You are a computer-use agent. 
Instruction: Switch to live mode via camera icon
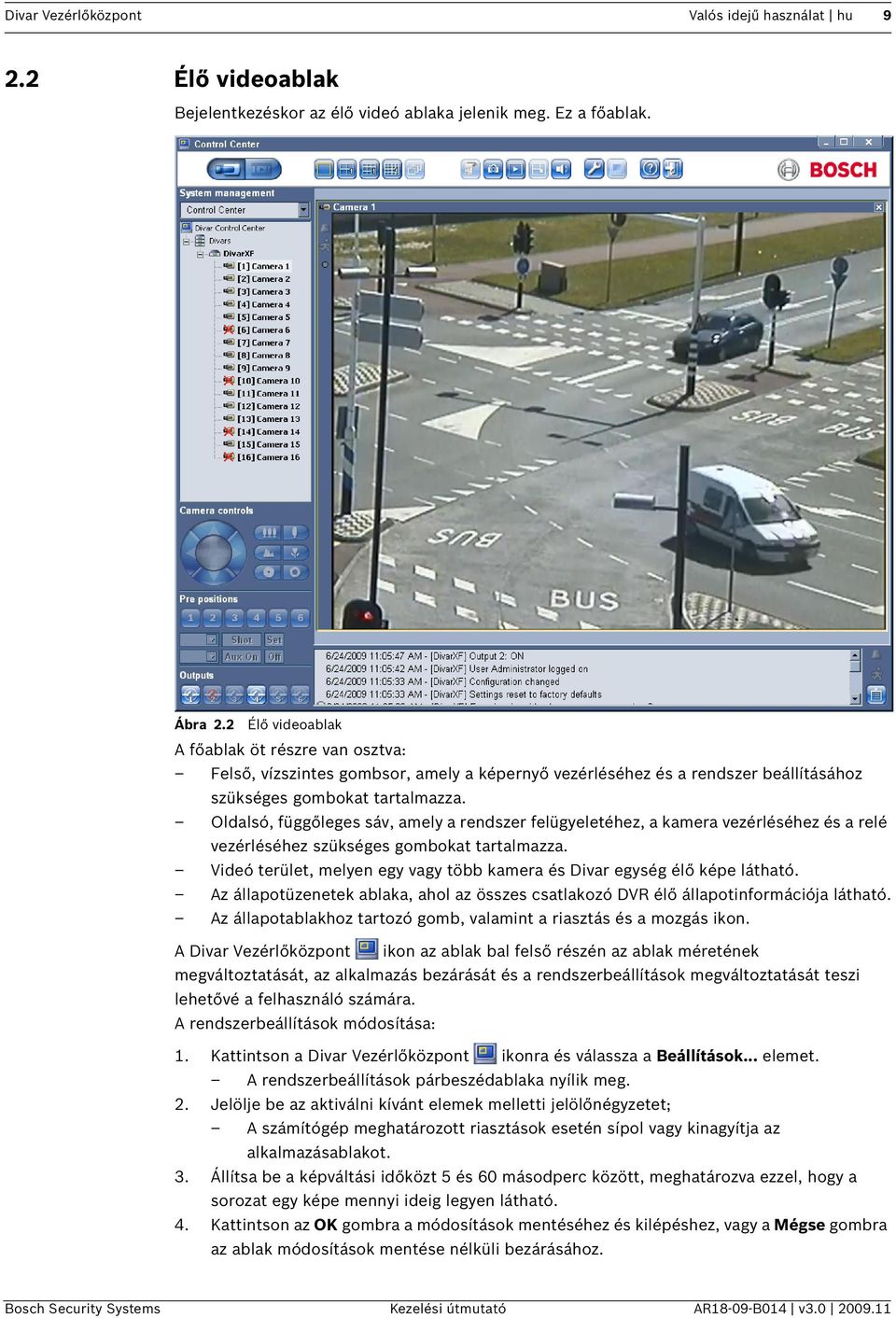click(226, 169)
